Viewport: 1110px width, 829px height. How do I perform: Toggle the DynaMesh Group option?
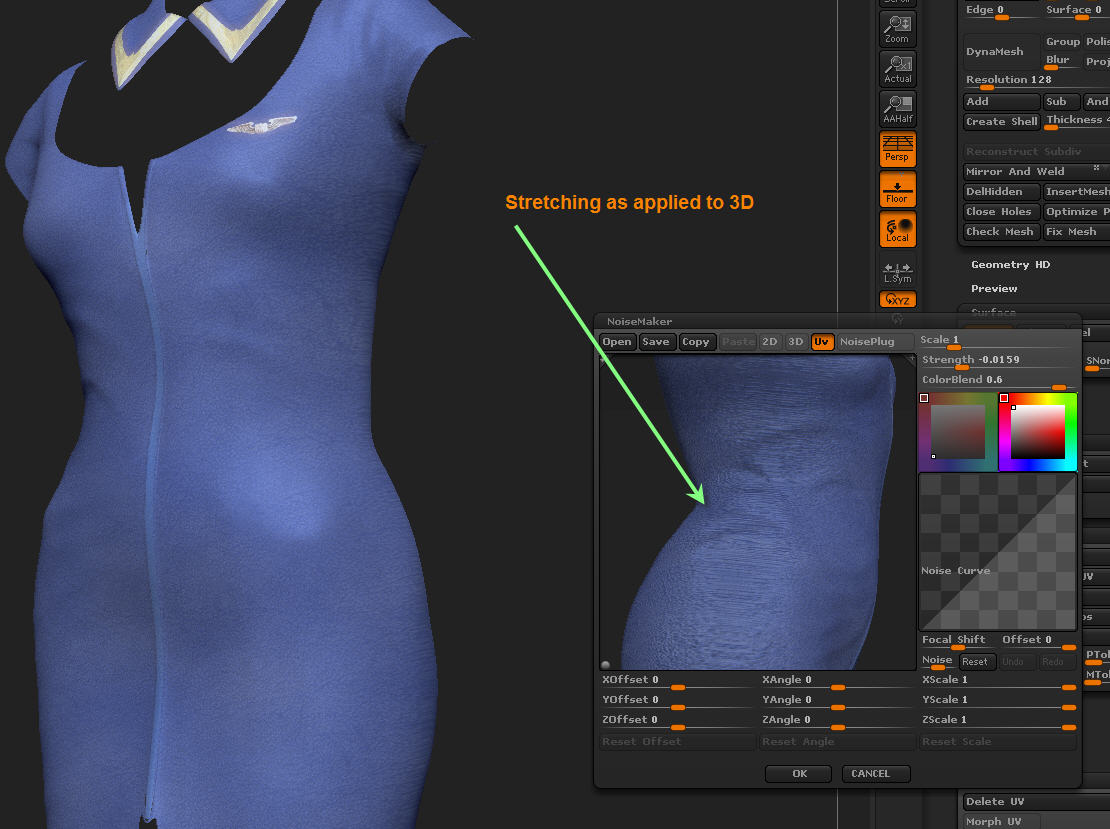point(1063,42)
